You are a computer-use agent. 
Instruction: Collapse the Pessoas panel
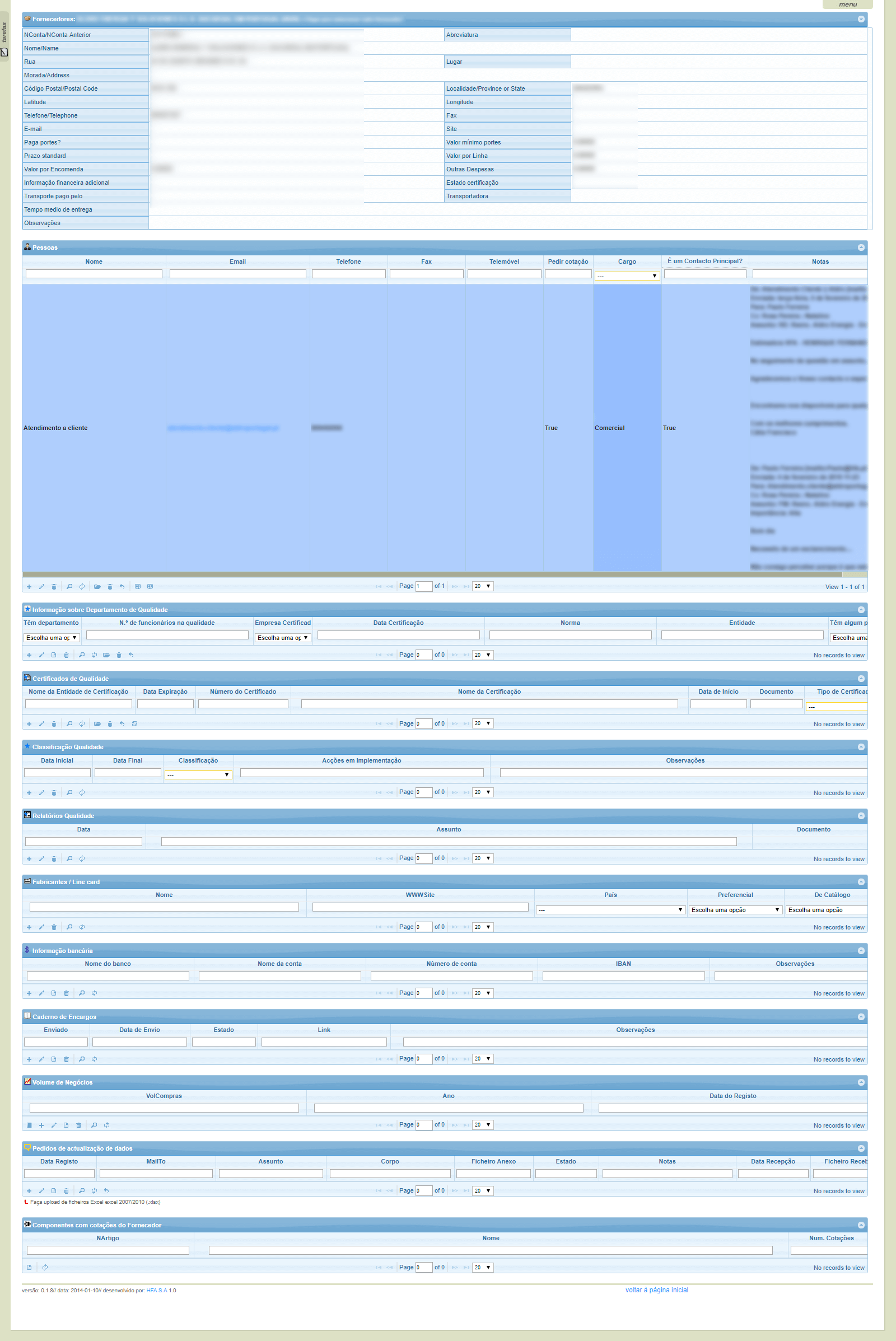[x=861, y=247]
